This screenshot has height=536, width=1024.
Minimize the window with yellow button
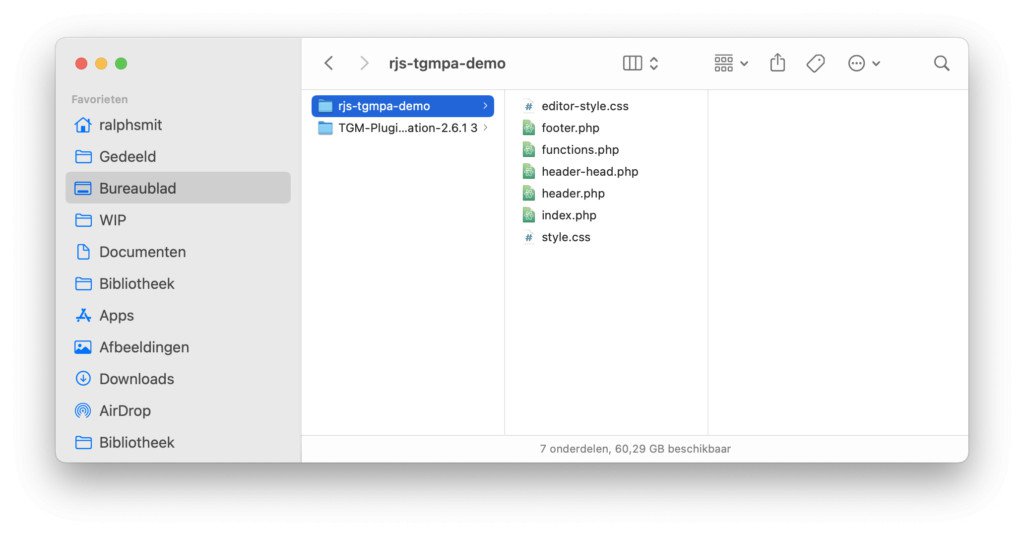[x=101, y=63]
